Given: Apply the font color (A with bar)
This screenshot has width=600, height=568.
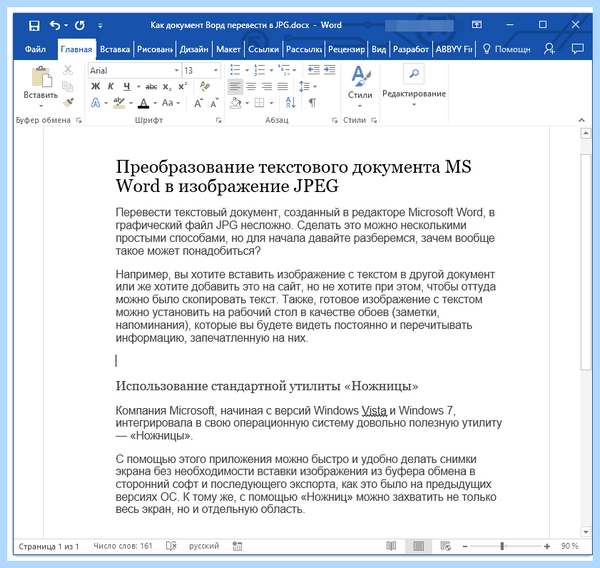Looking at the screenshot, I should (x=143, y=103).
